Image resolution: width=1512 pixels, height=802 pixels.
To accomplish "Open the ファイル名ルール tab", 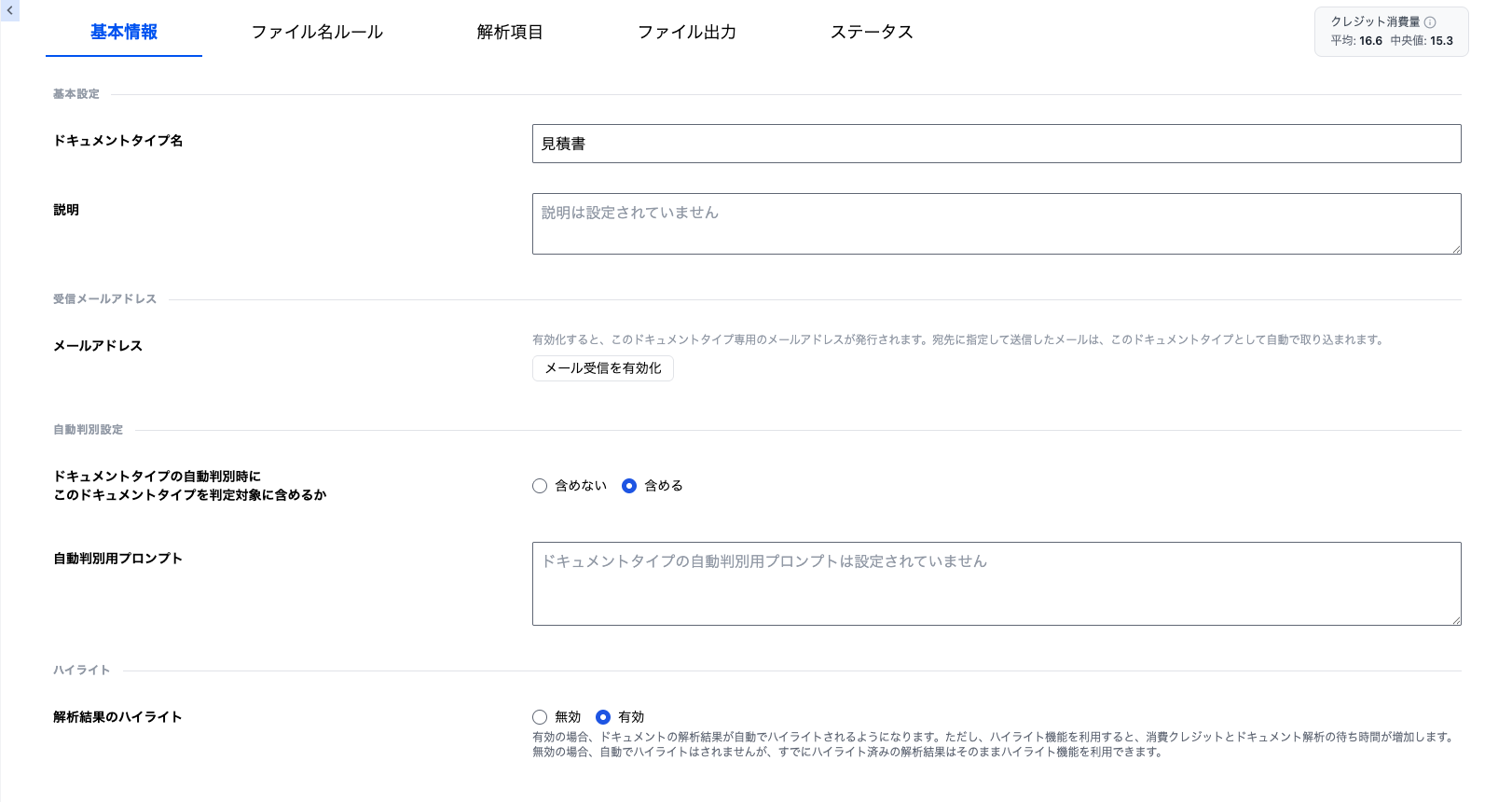I will [317, 32].
